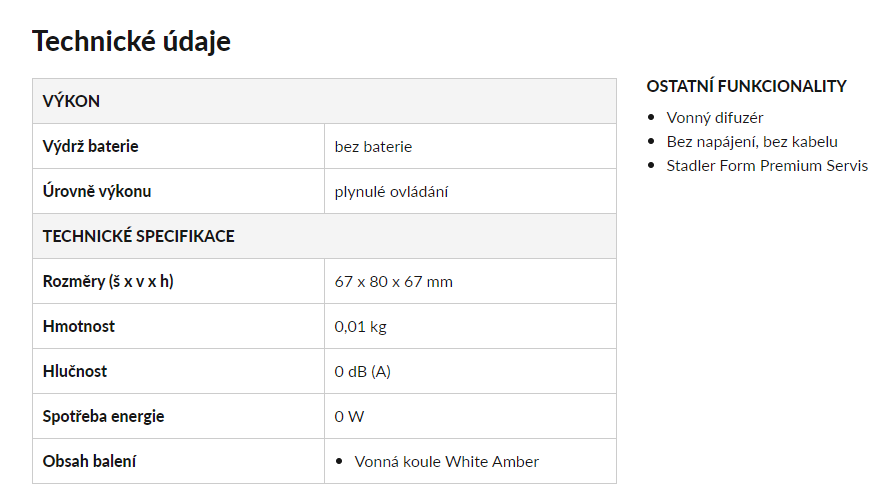The width and height of the screenshot is (893, 502).
Task: Select the bez baterie value cell
Action: pos(470,146)
